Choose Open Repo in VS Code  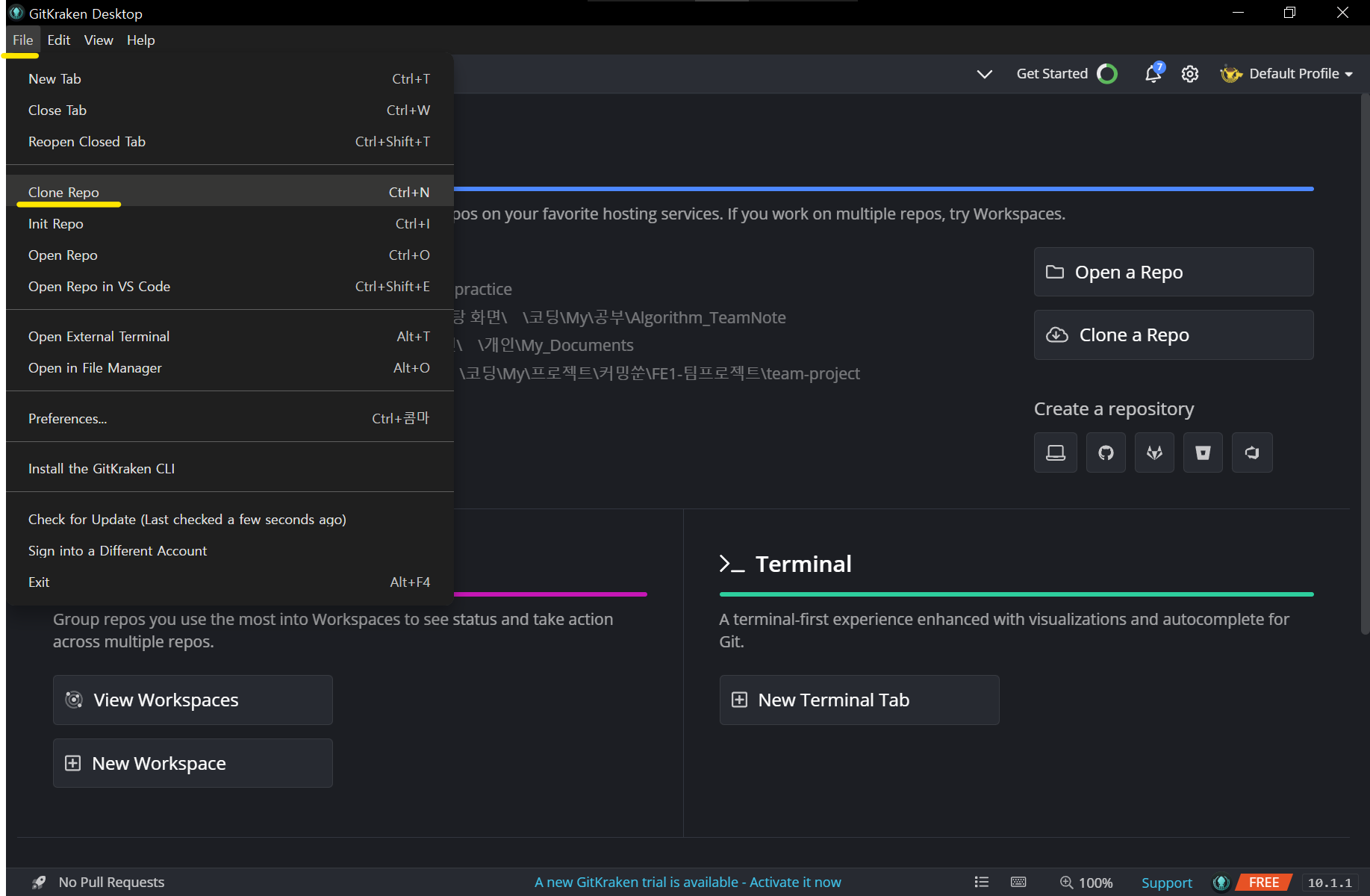point(230,286)
